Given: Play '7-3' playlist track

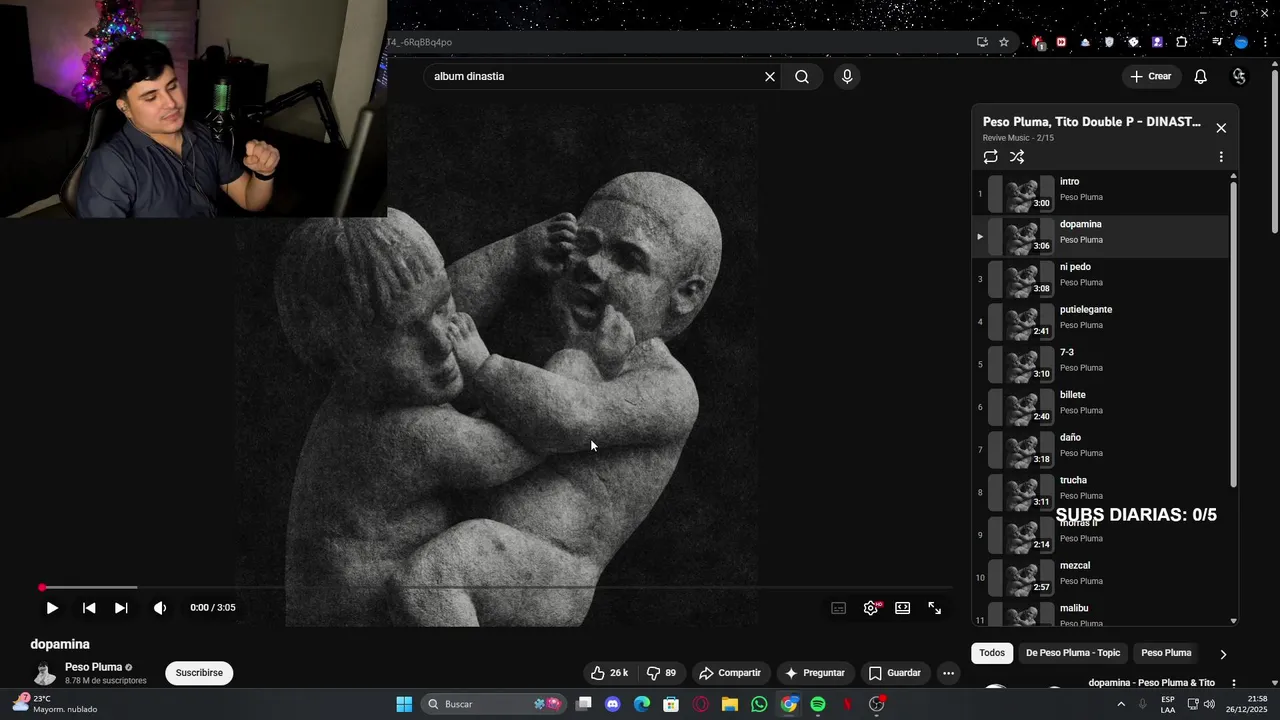Looking at the screenshot, I should click(1100, 365).
